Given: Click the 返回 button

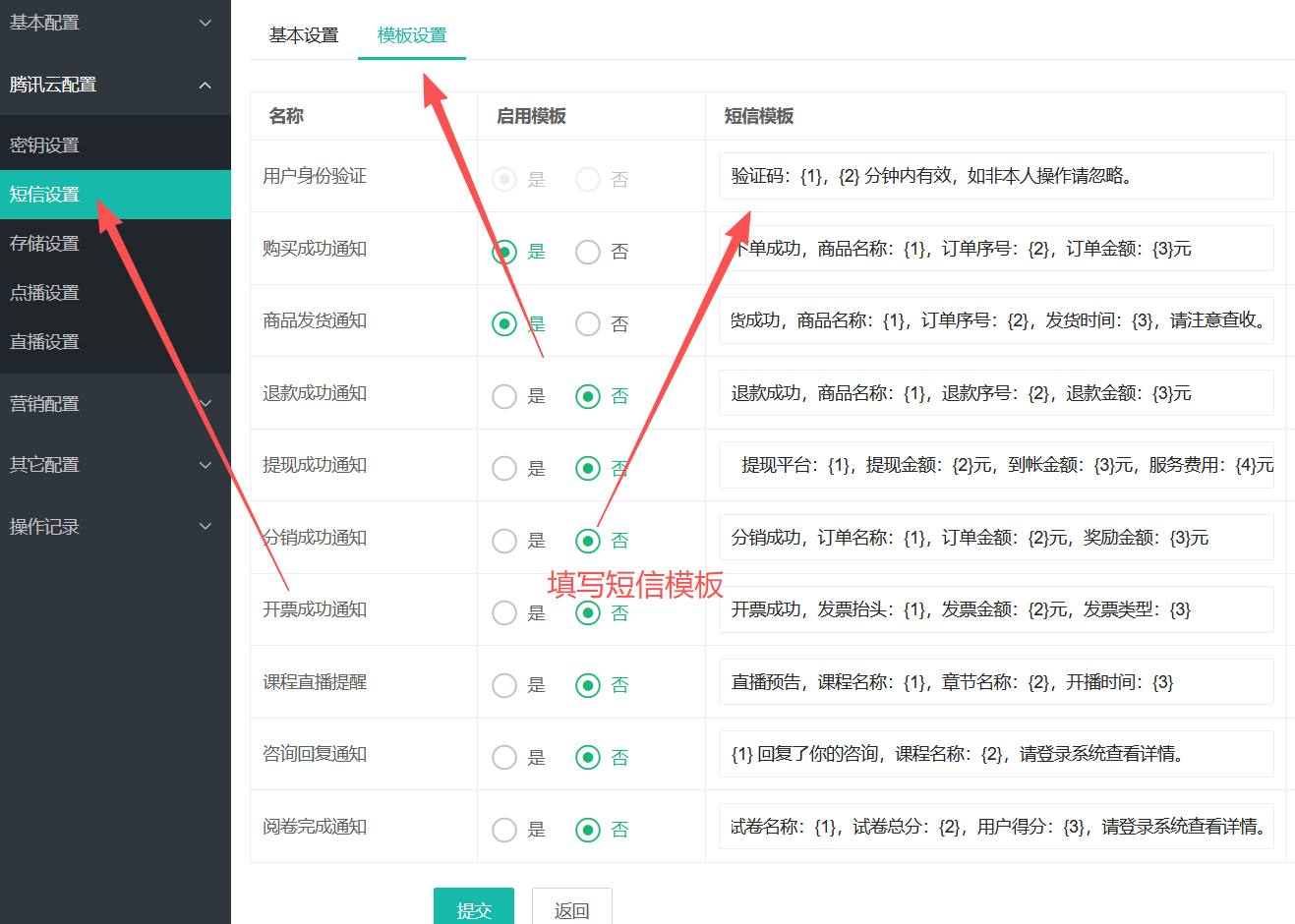Looking at the screenshot, I should (572, 908).
